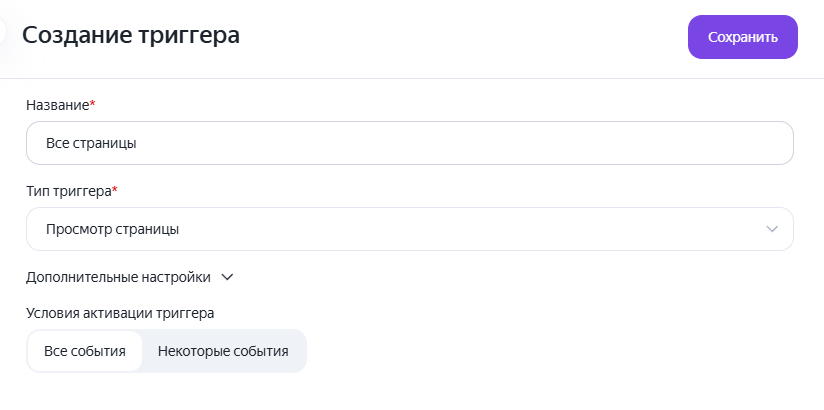Click the Тип триггера field label

[68, 191]
